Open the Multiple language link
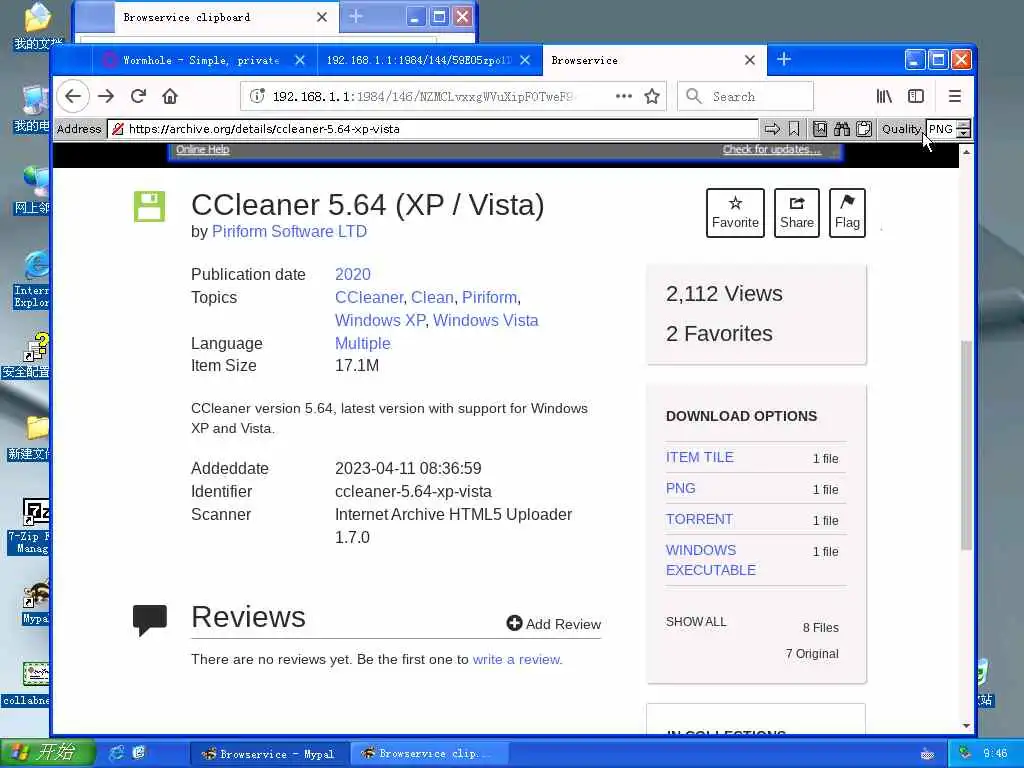 pos(362,344)
